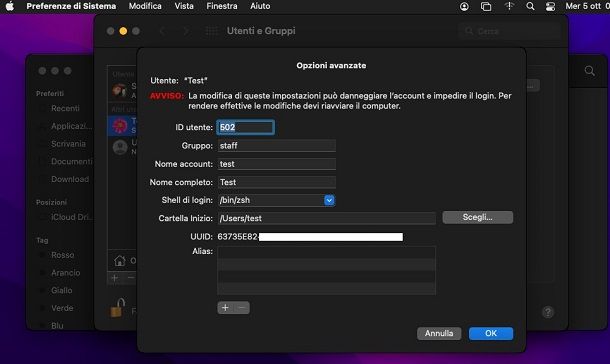Open Preferenze di Sistema menu
This screenshot has width=610, height=364.
(x=71, y=6)
